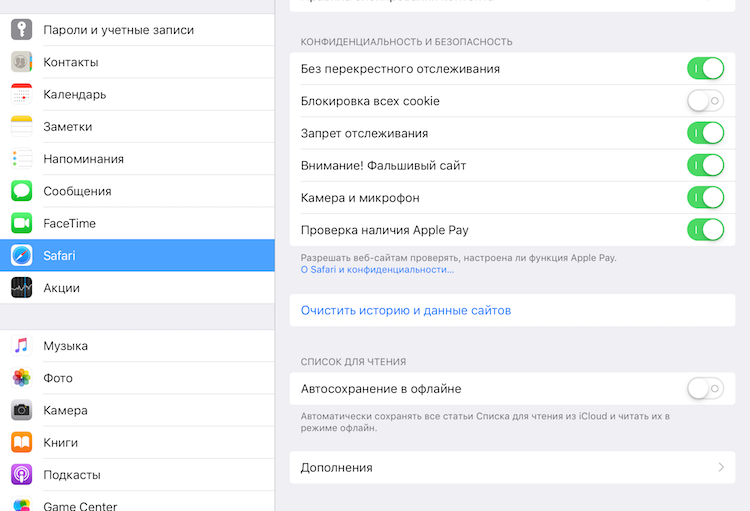Click label Без перекрестного отслеживания
The width and height of the screenshot is (750, 511).
(400, 69)
